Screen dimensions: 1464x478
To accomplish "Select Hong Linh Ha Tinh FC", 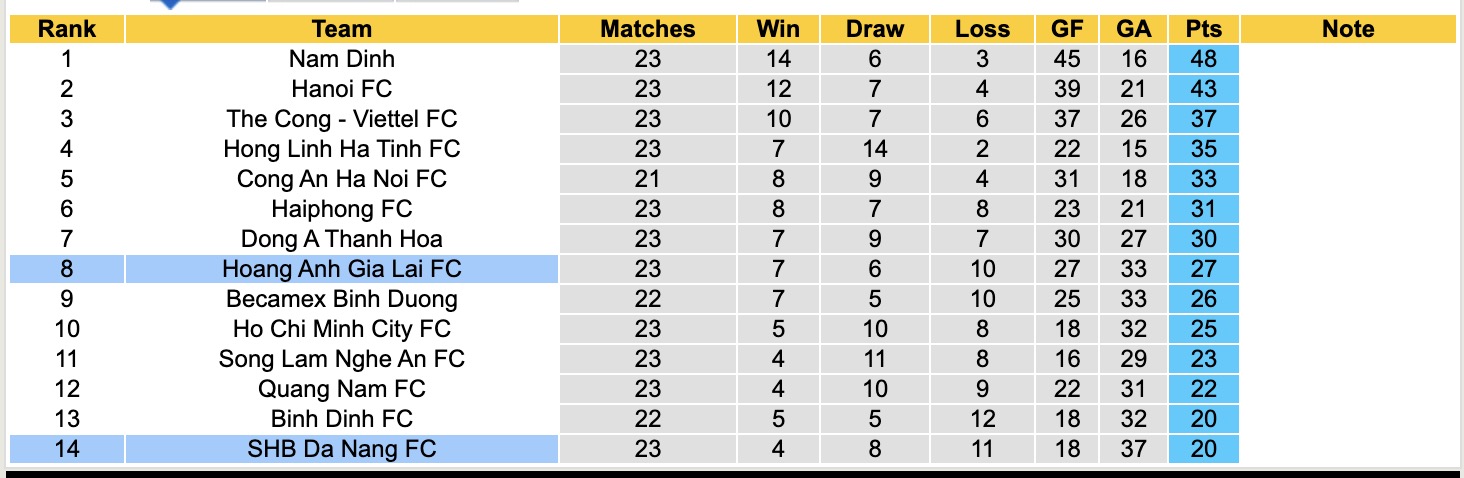I will click(x=341, y=149).
